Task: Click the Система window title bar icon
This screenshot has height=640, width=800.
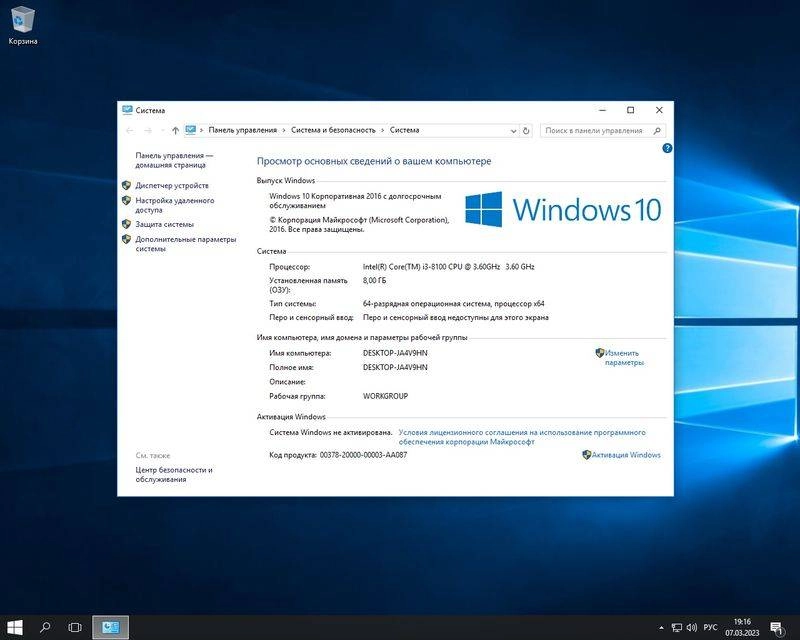Action: pos(127,110)
